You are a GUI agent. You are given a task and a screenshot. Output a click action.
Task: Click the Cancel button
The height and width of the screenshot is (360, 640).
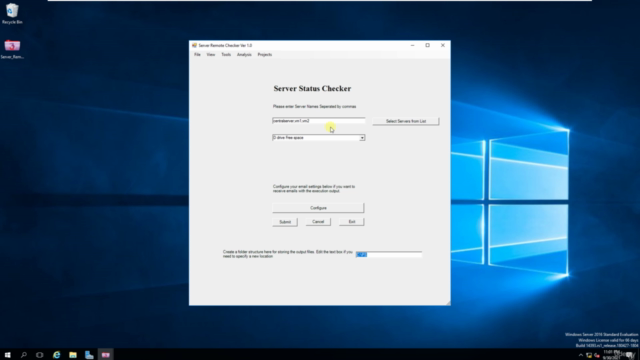[x=318, y=222]
